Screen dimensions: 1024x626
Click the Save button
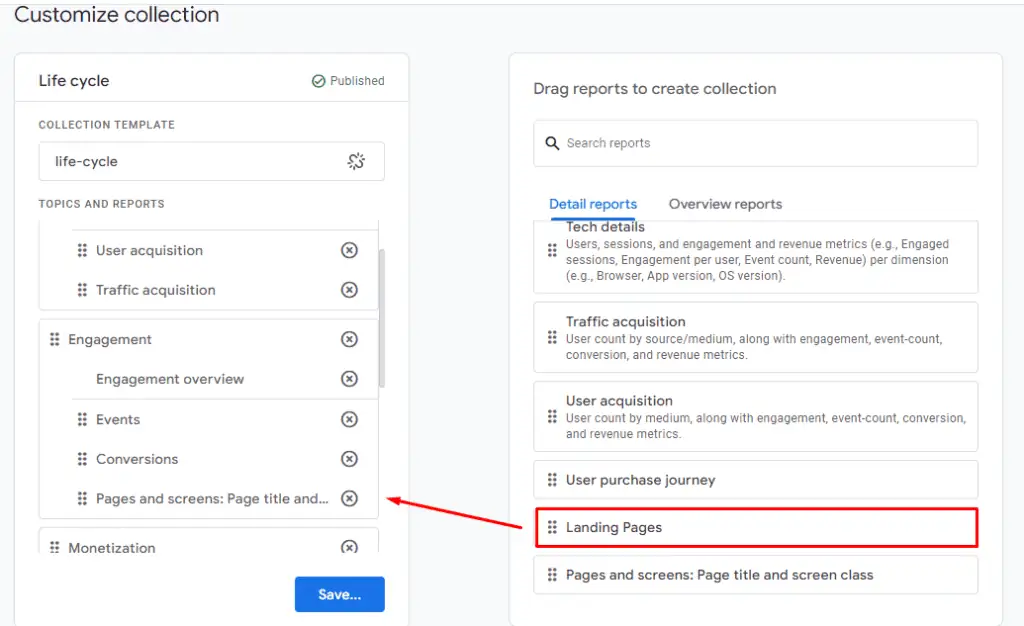339,594
